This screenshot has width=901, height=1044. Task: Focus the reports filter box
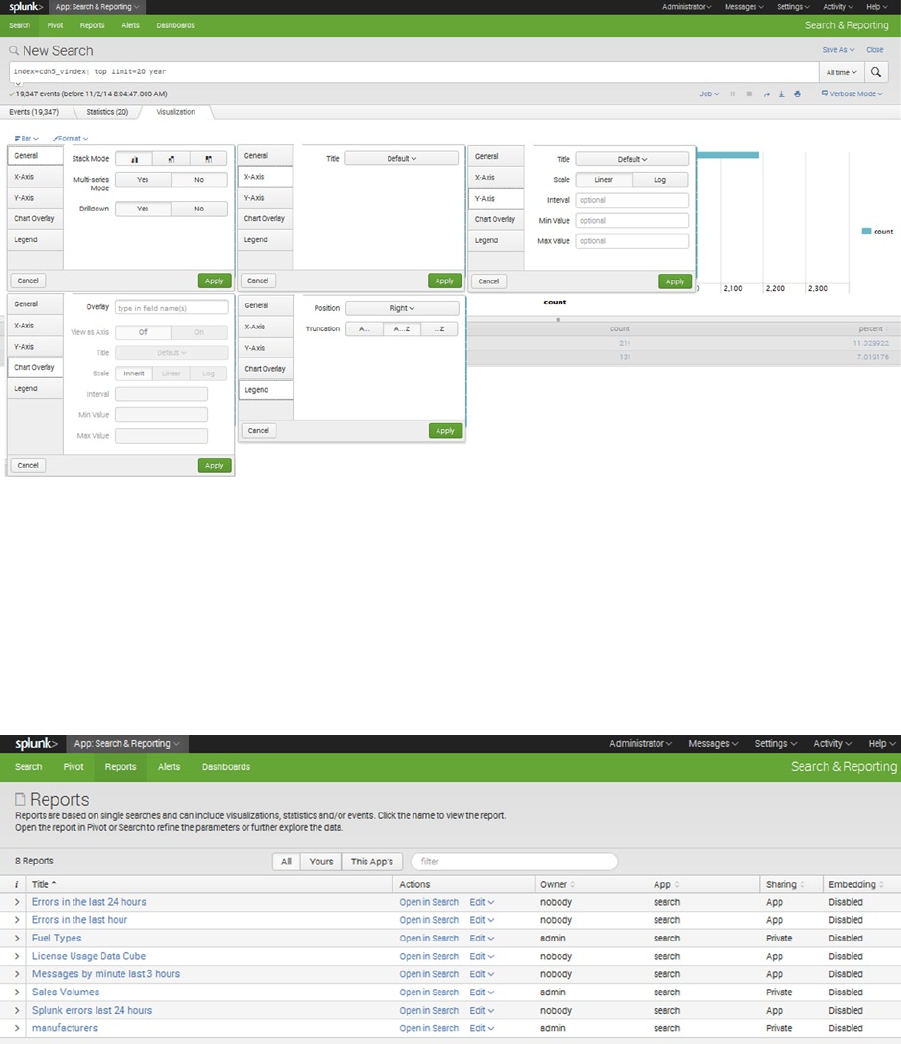[x=514, y=861]
